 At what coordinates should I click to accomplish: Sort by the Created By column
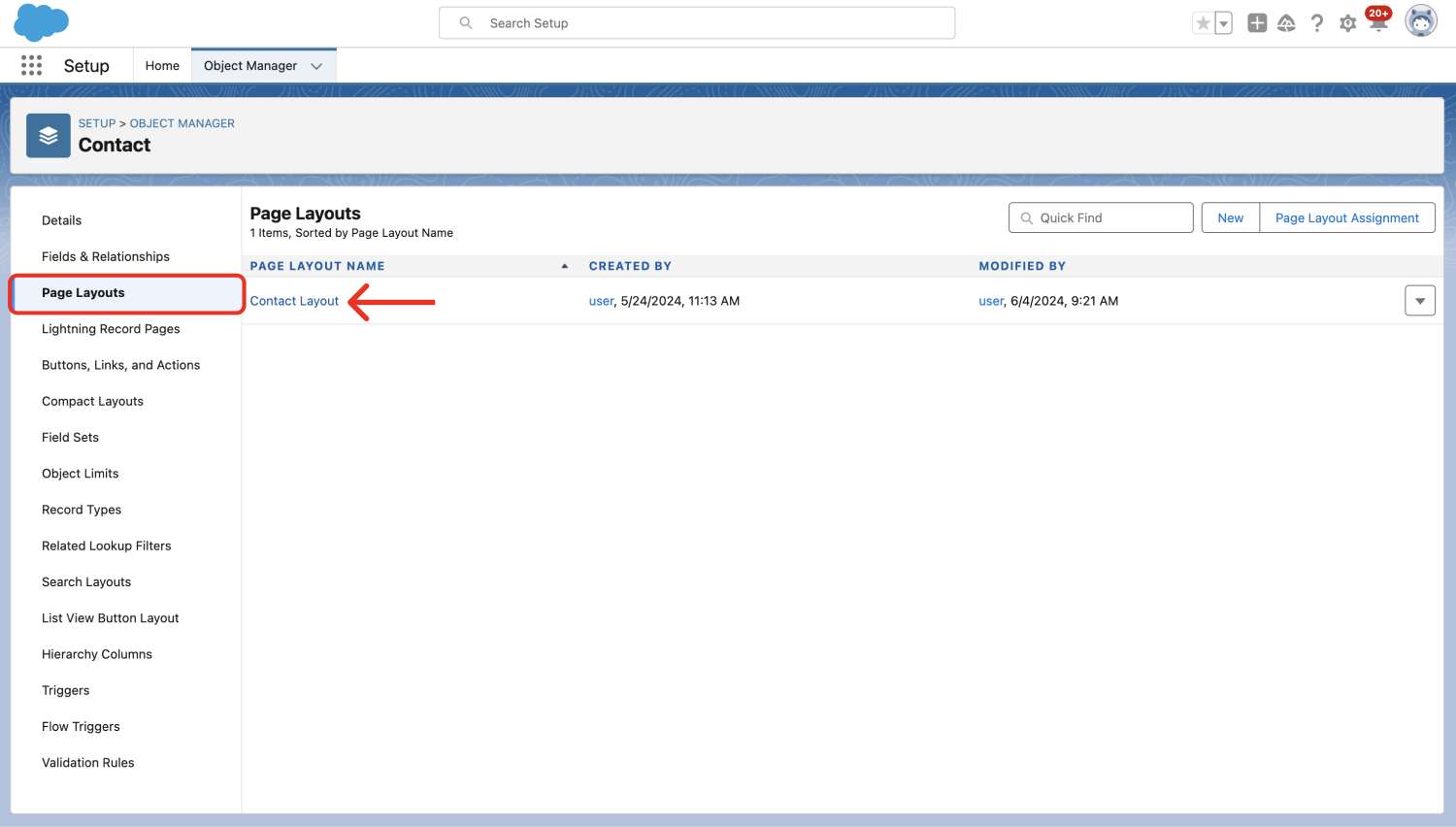[x=630, y=266]
